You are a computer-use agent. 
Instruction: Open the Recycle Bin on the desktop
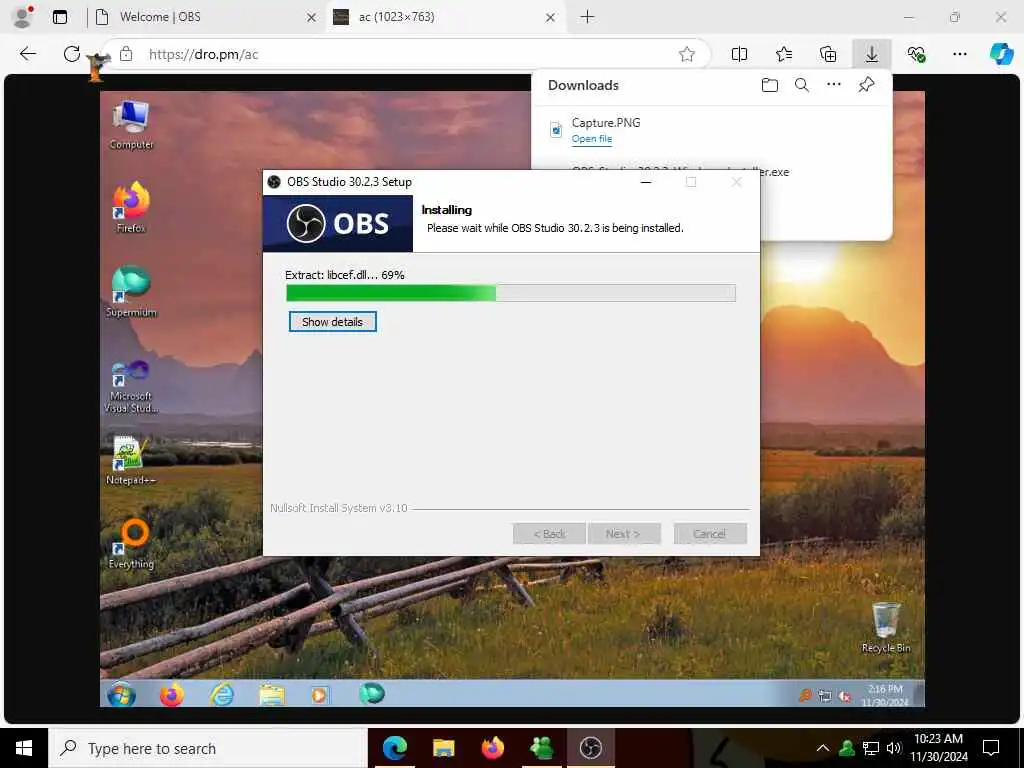886,628
